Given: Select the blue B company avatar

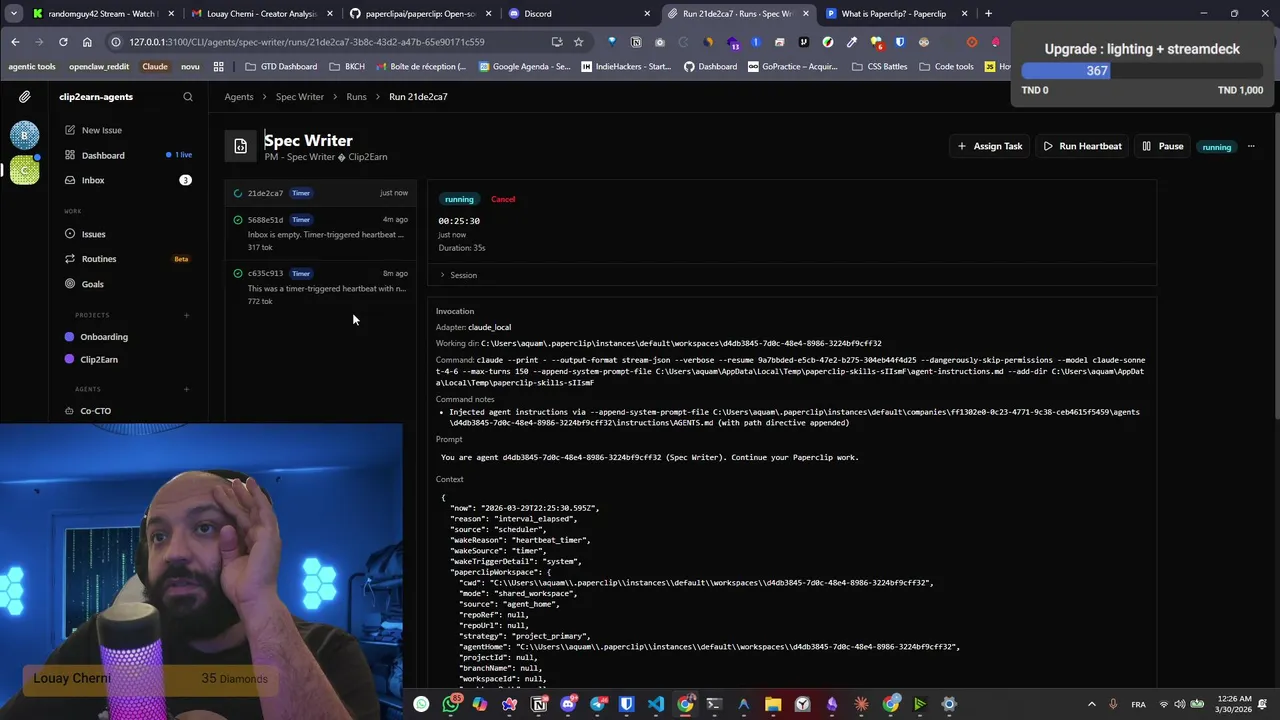Looking at the screenshot, I should point(25,135).
